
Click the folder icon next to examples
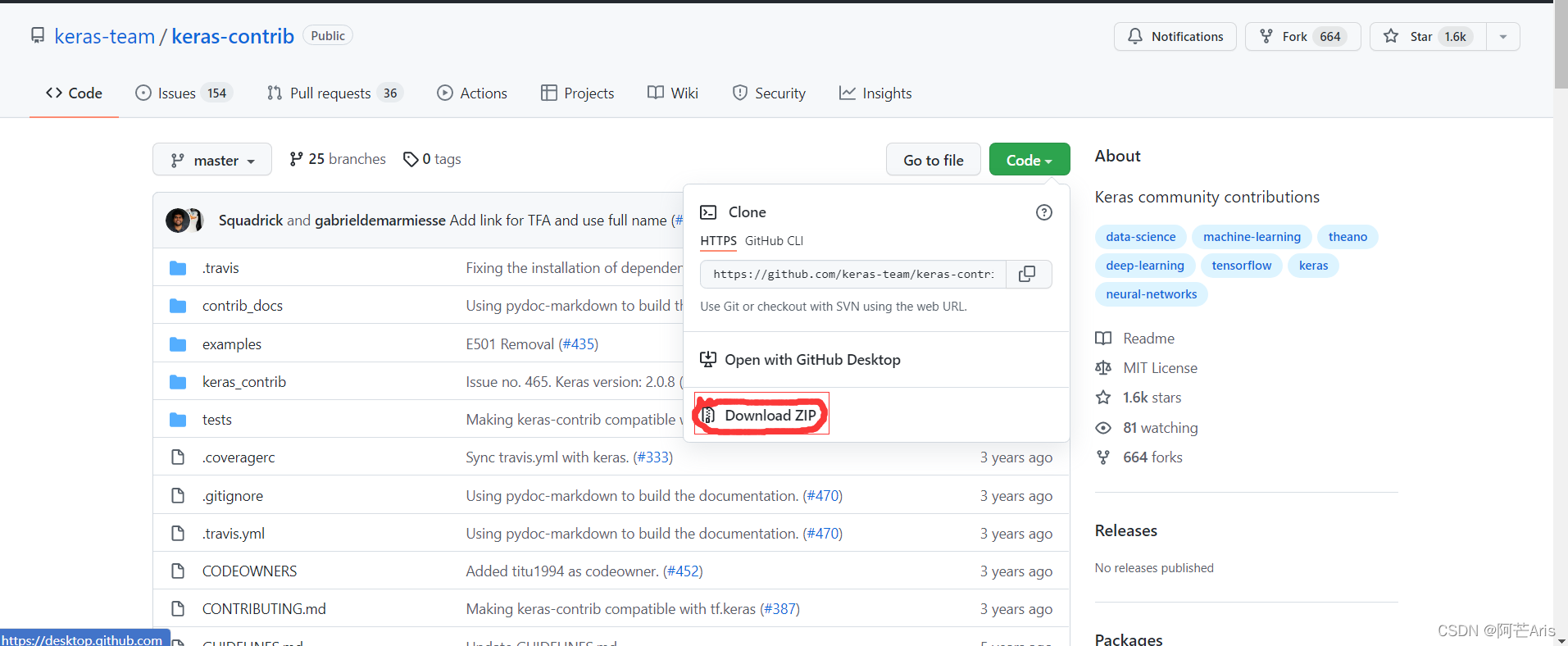(x=178, y=344)
